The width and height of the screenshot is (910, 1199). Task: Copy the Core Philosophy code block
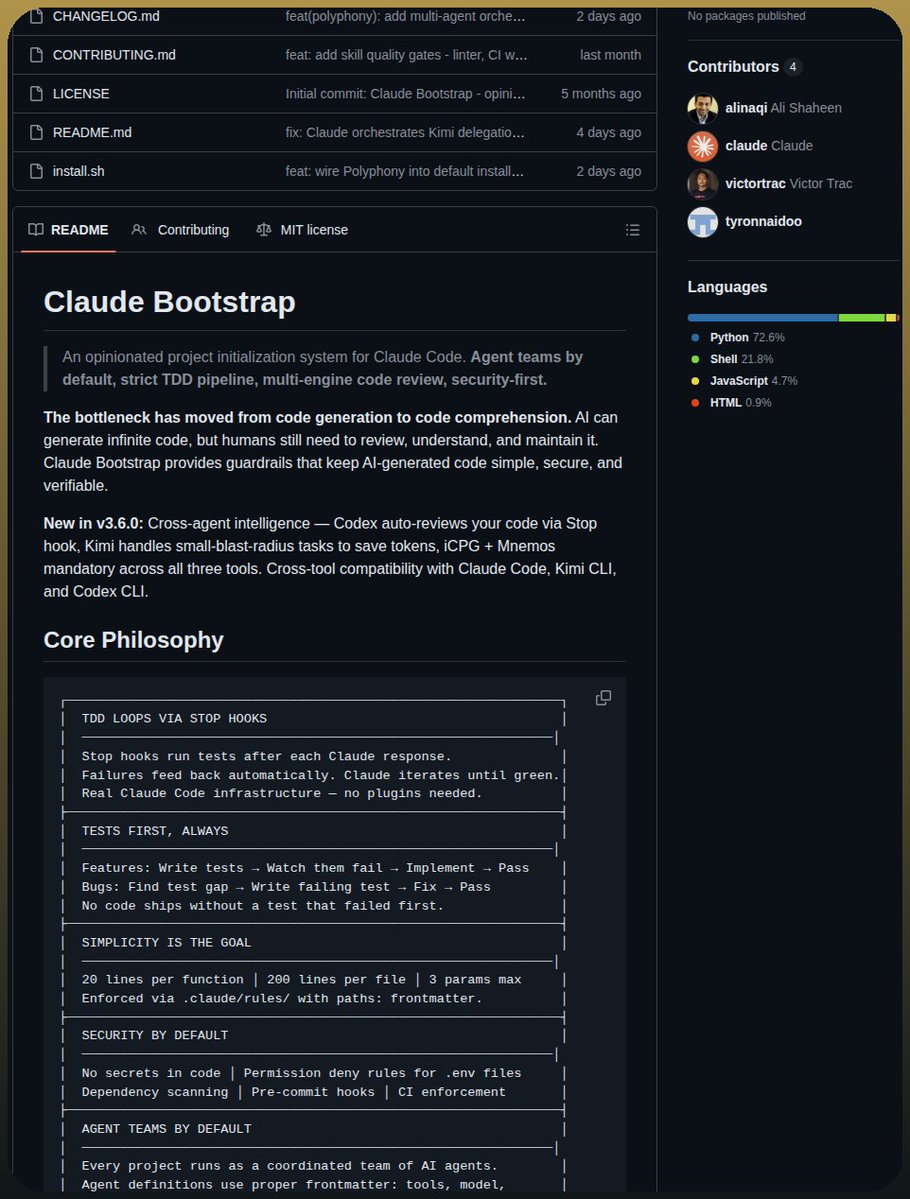(603, 697)
